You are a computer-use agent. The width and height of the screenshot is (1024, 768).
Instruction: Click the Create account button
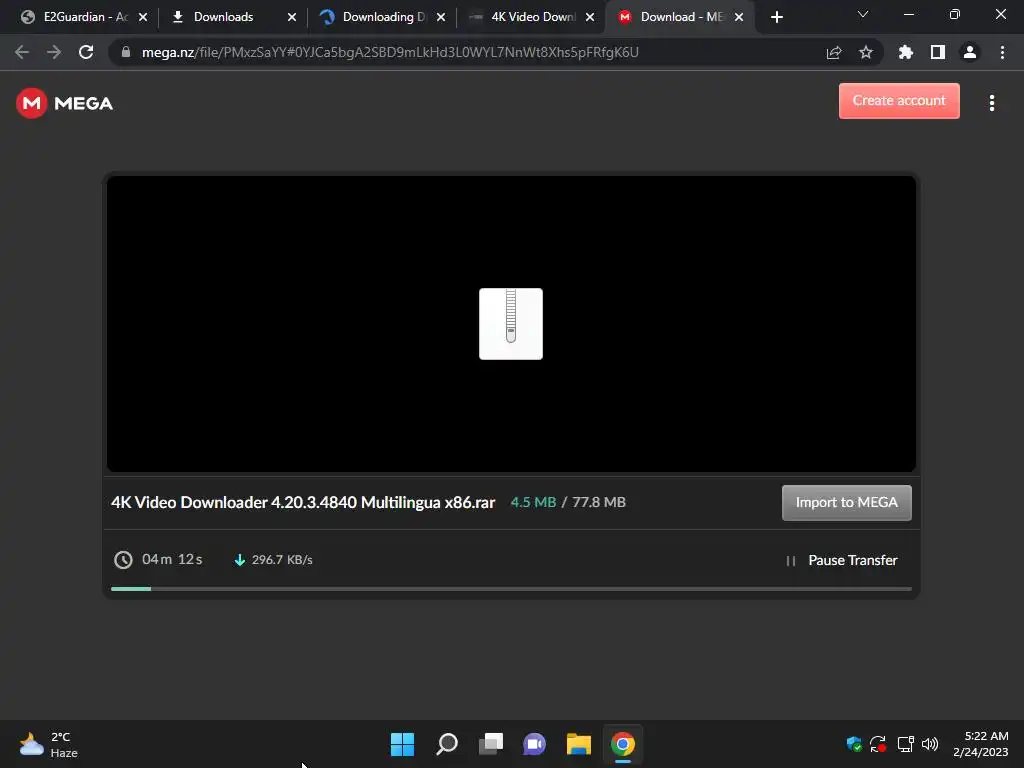(899, 101)
